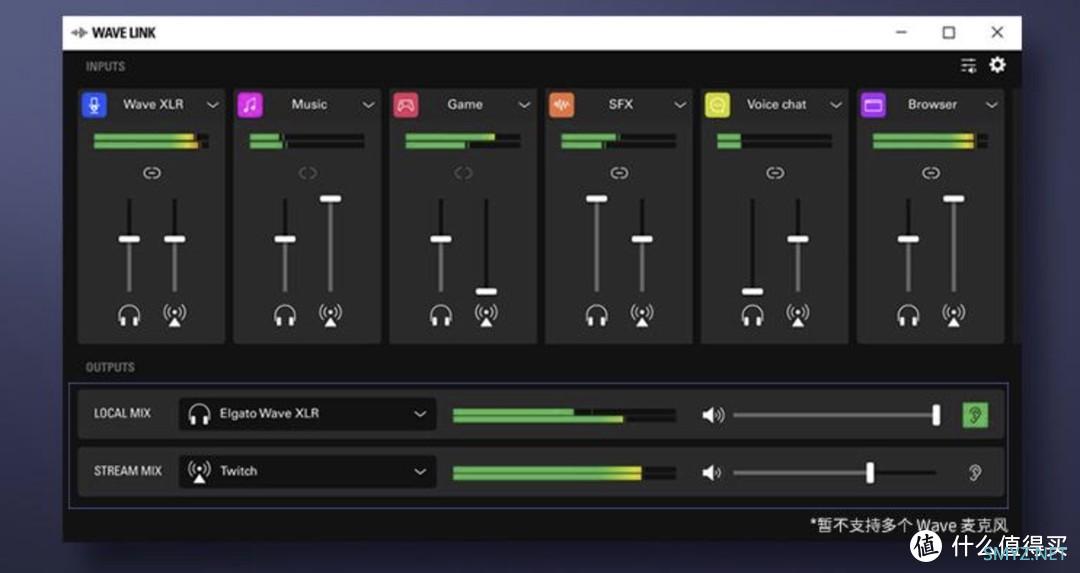
Task: Expand the Voice chat channel dropdown
Action: 835,105
